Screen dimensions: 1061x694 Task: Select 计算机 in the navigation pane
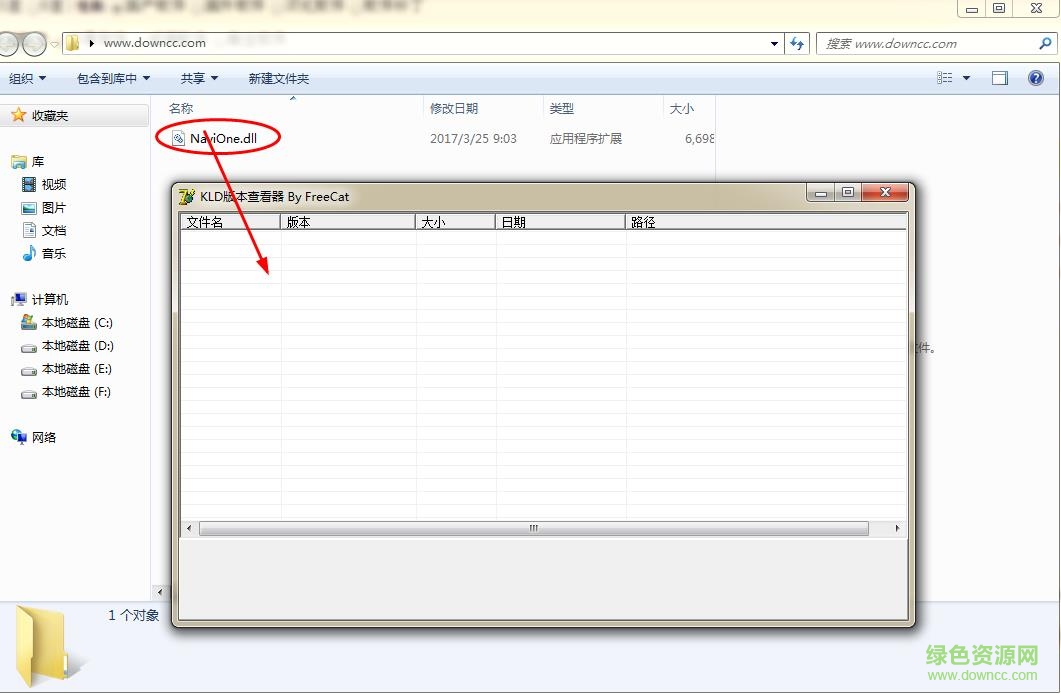click(49, 299)
